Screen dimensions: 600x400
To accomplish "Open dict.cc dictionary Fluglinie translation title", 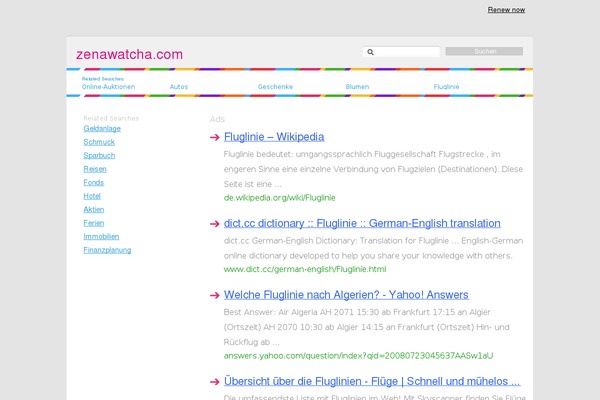I will coord(362,224).
